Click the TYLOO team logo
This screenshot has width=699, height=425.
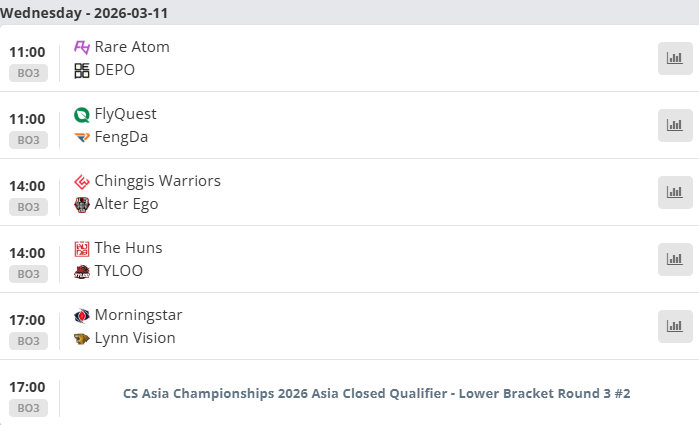(x=82, y=271)
